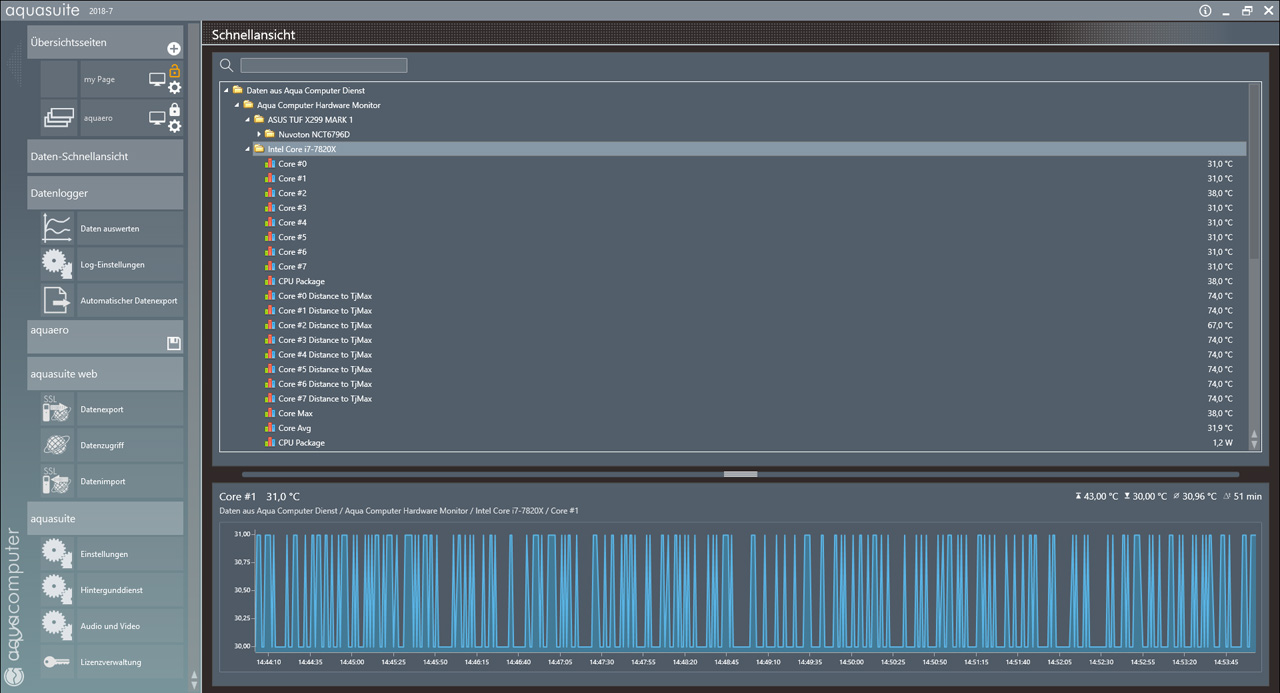The image size is (1280, 693).
Task: Select the Core #2 sensor row
Action: click(x=749, y=193)
